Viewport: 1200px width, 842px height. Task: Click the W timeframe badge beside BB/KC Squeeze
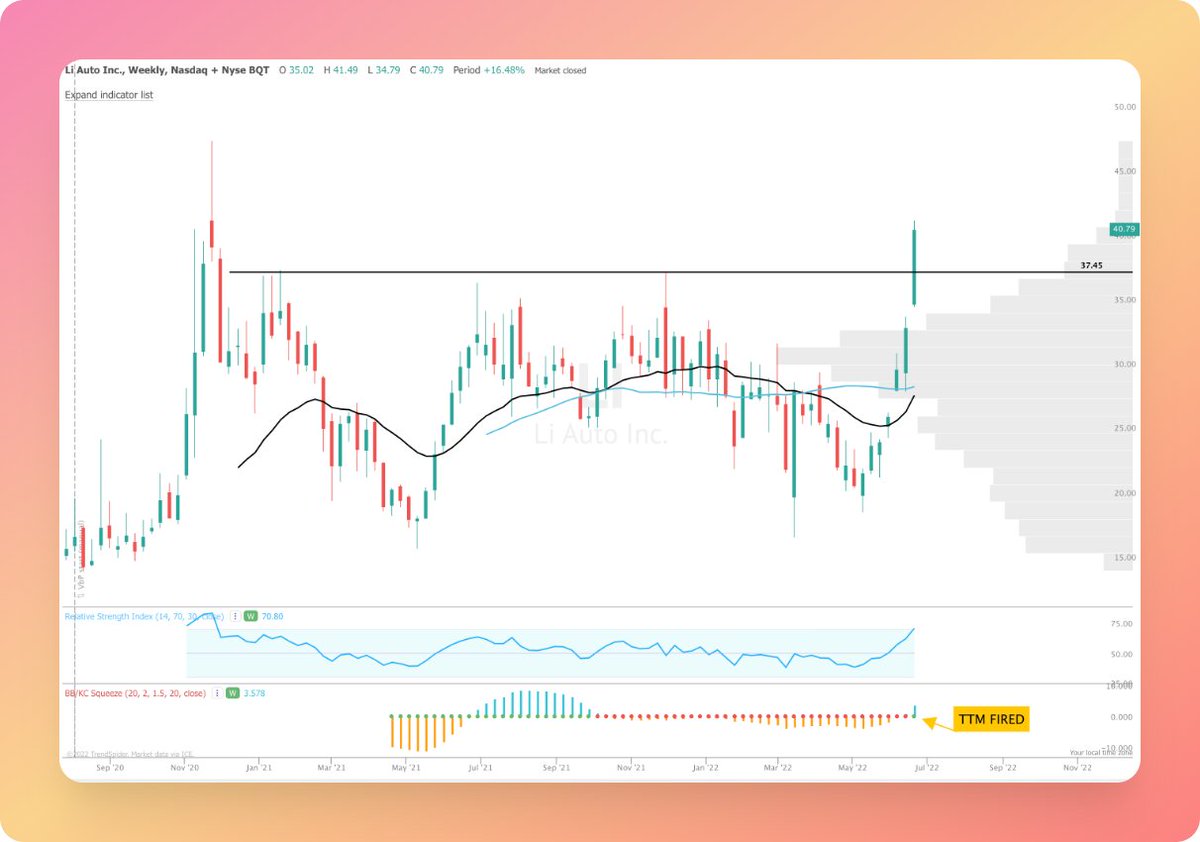tap(234, 692)
